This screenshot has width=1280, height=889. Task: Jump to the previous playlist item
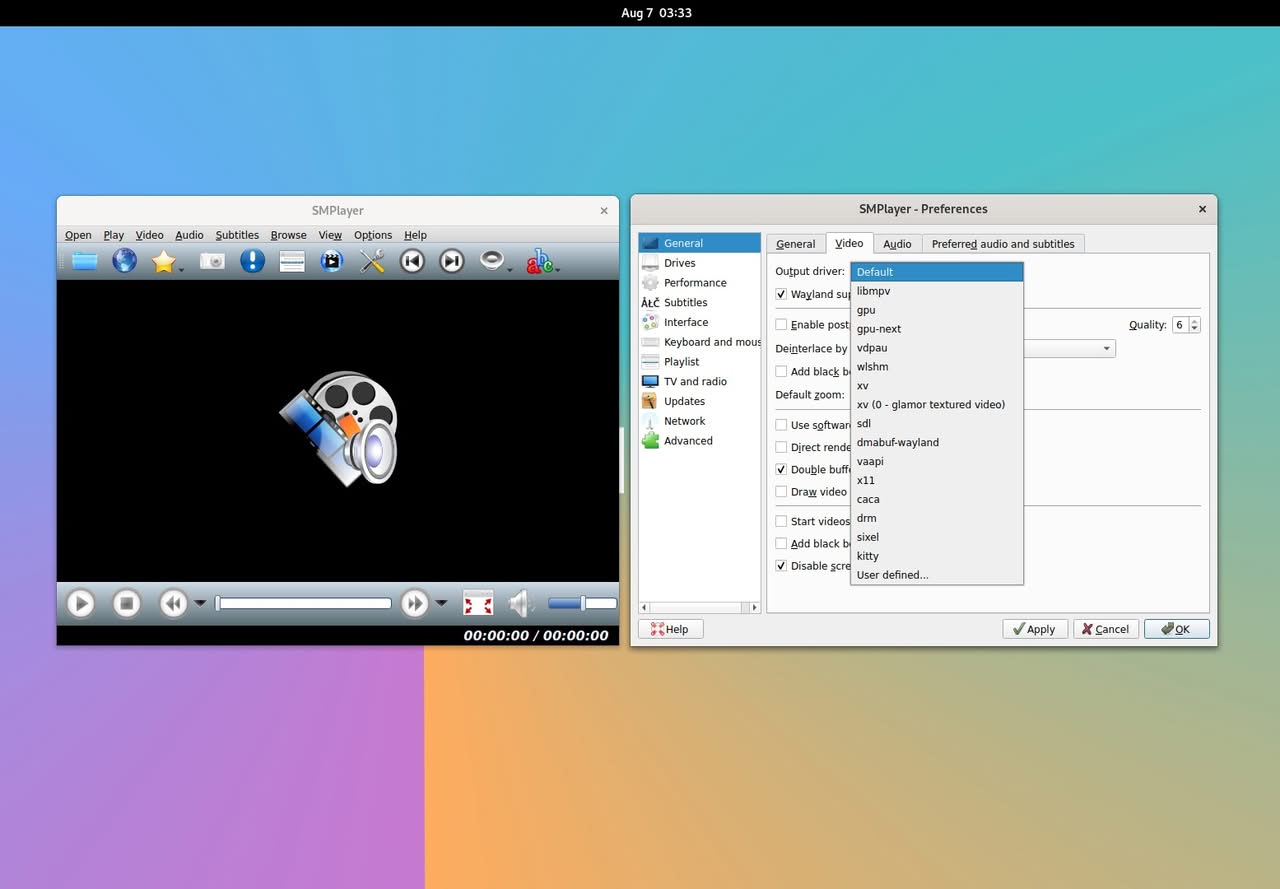click(x=412, y=262)
